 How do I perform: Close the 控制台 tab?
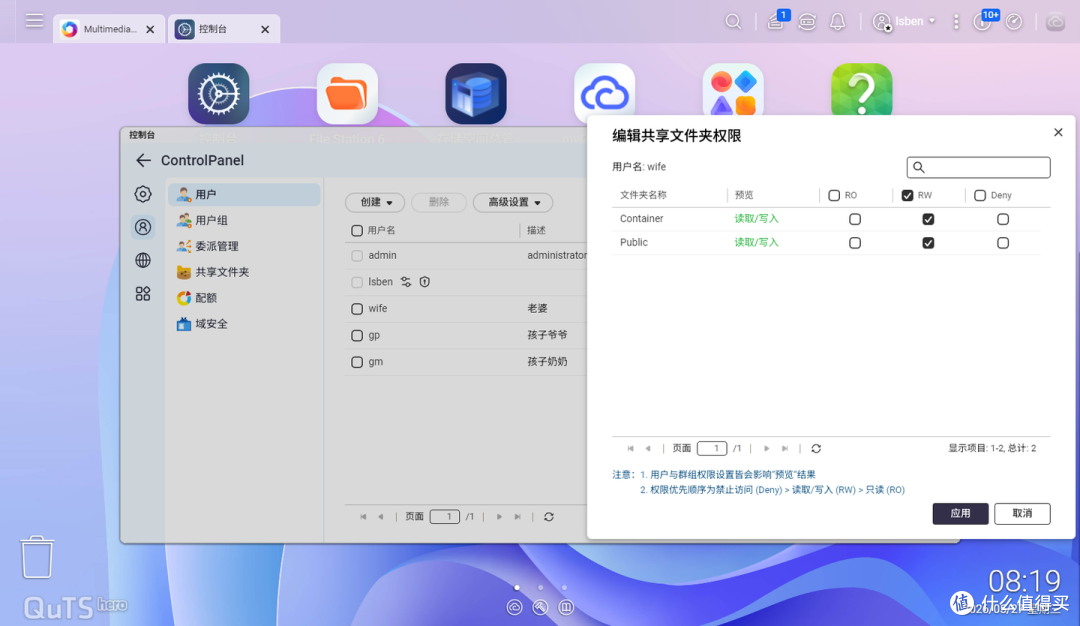coord(265,30)
